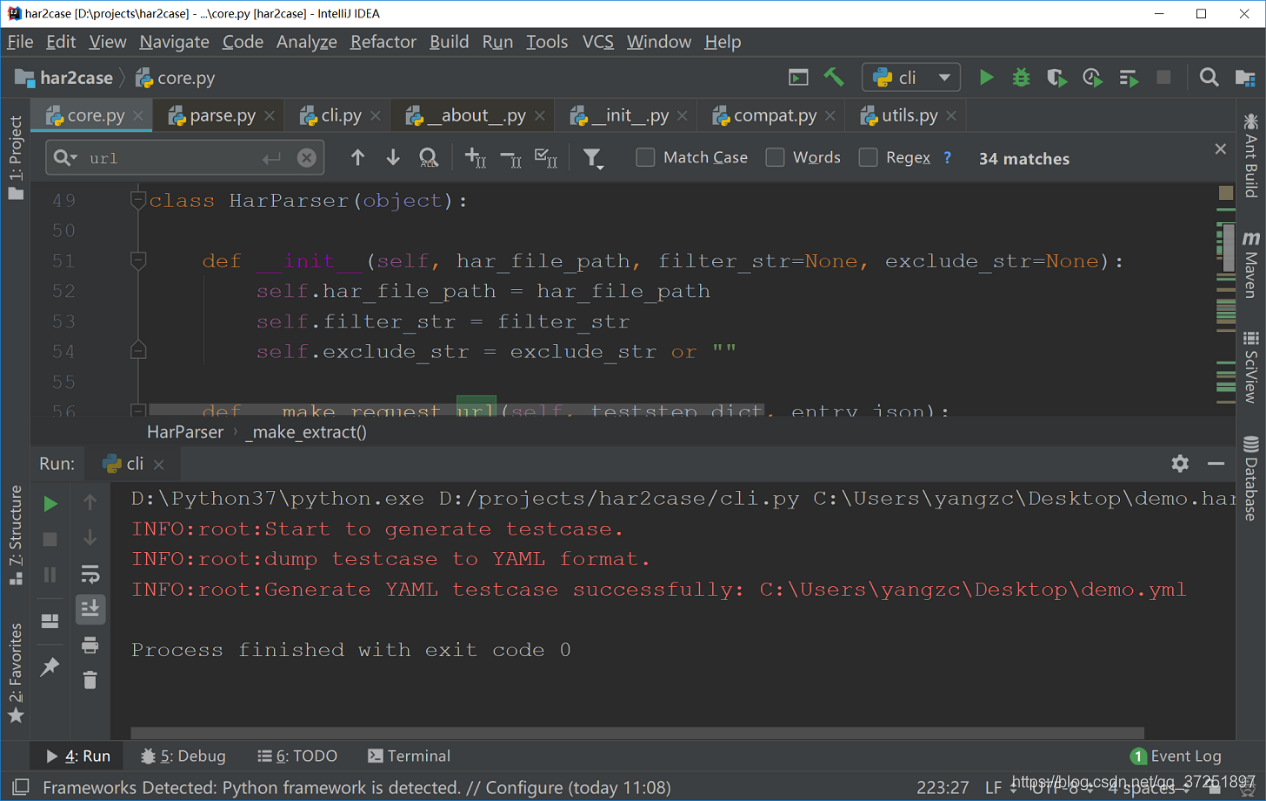Run cli with coverage shield icon
This screenshot has height=801, width=1266.
1056,77
